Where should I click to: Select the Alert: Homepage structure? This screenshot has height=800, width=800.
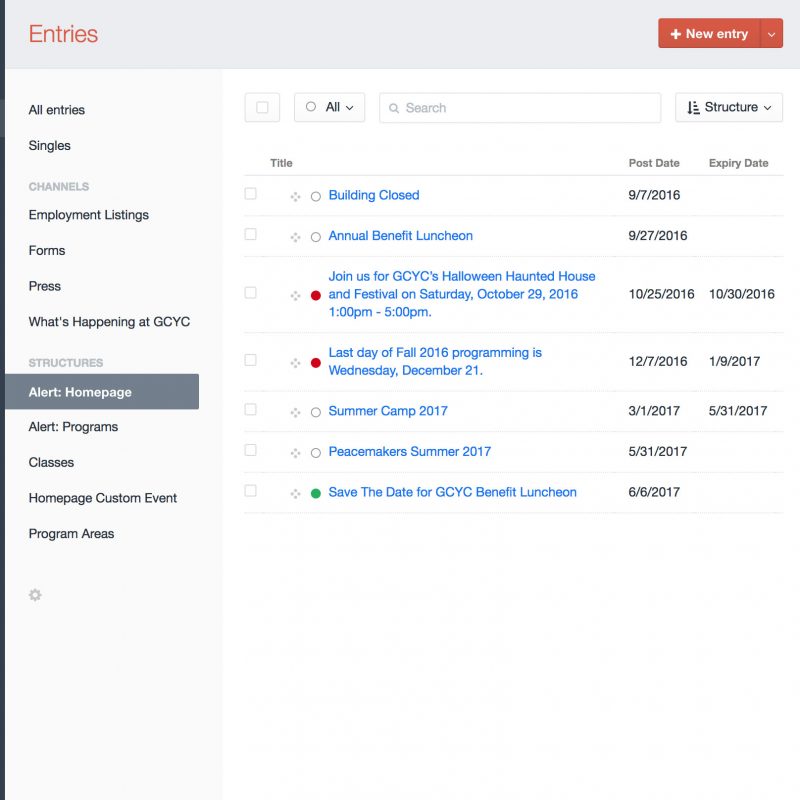[x=102, y=392]
